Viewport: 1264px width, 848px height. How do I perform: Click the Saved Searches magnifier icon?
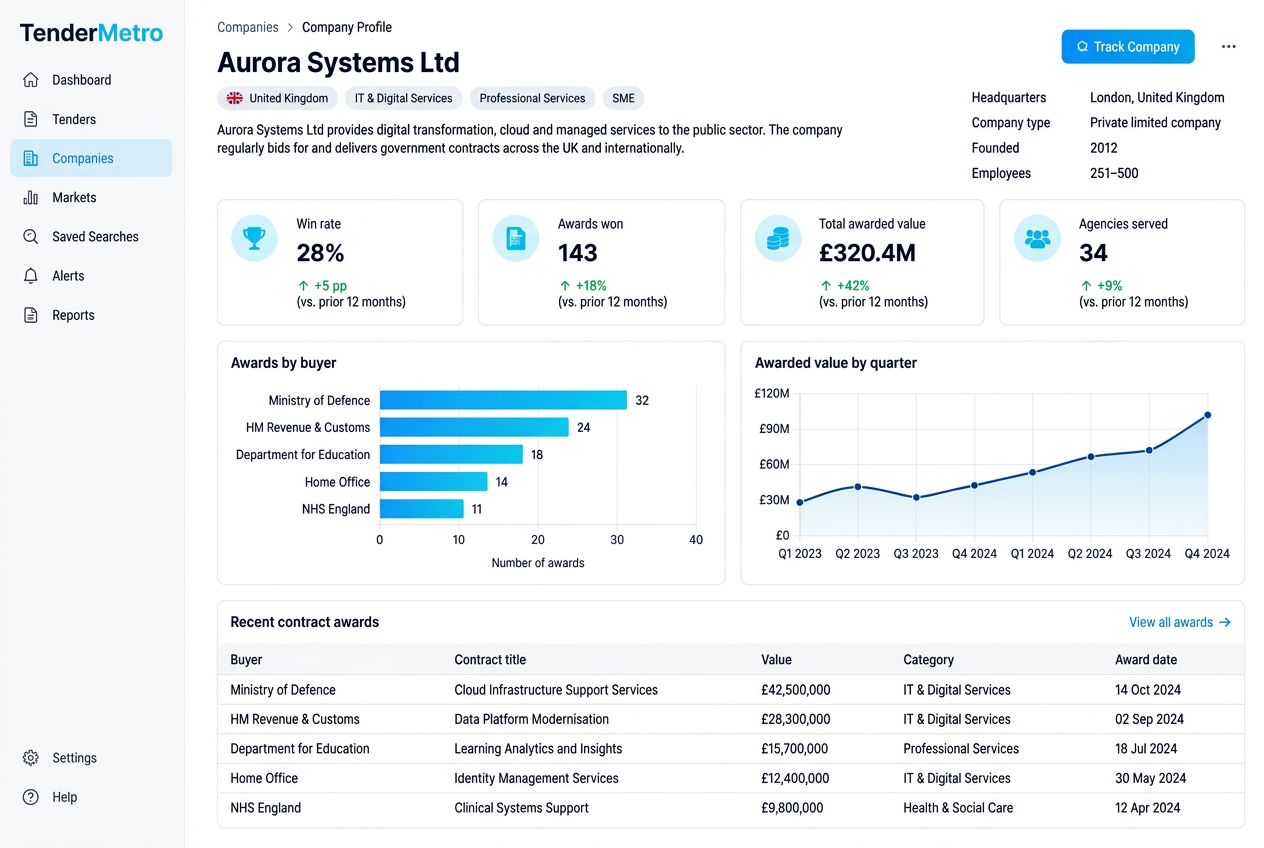click(x=31, y=237)
